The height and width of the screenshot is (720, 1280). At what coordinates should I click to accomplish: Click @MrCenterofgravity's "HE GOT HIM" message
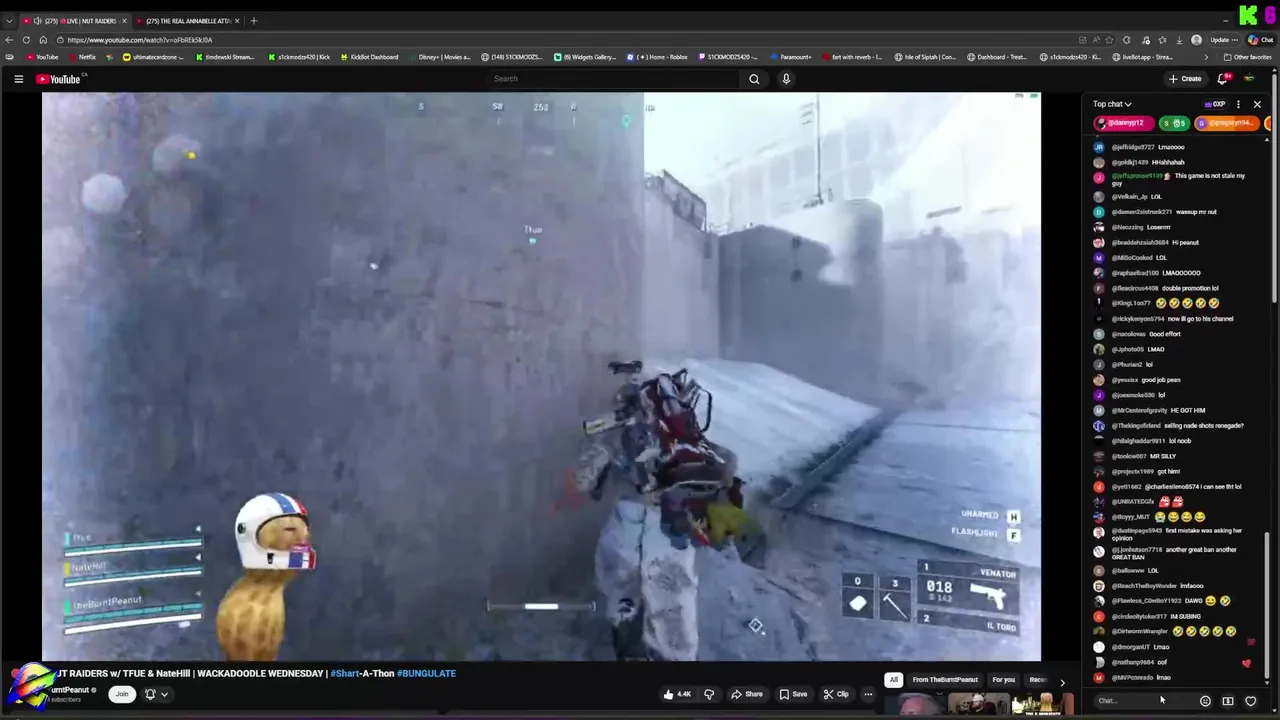pos(1187,410)
